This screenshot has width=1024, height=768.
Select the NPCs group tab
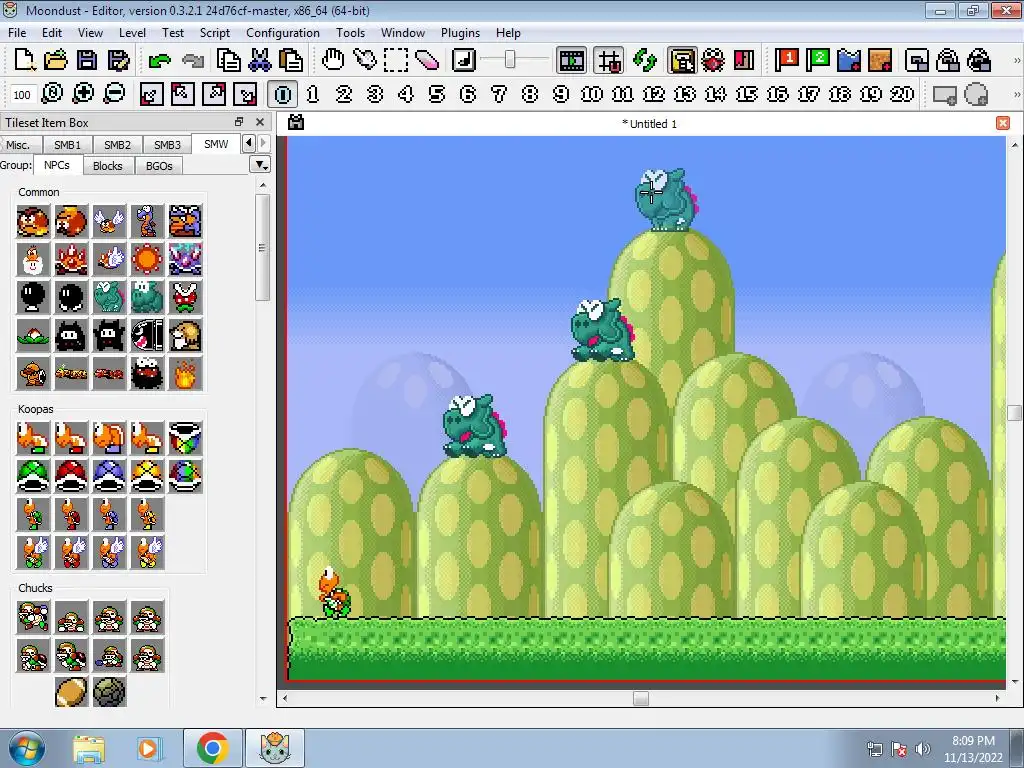(57, 165)
